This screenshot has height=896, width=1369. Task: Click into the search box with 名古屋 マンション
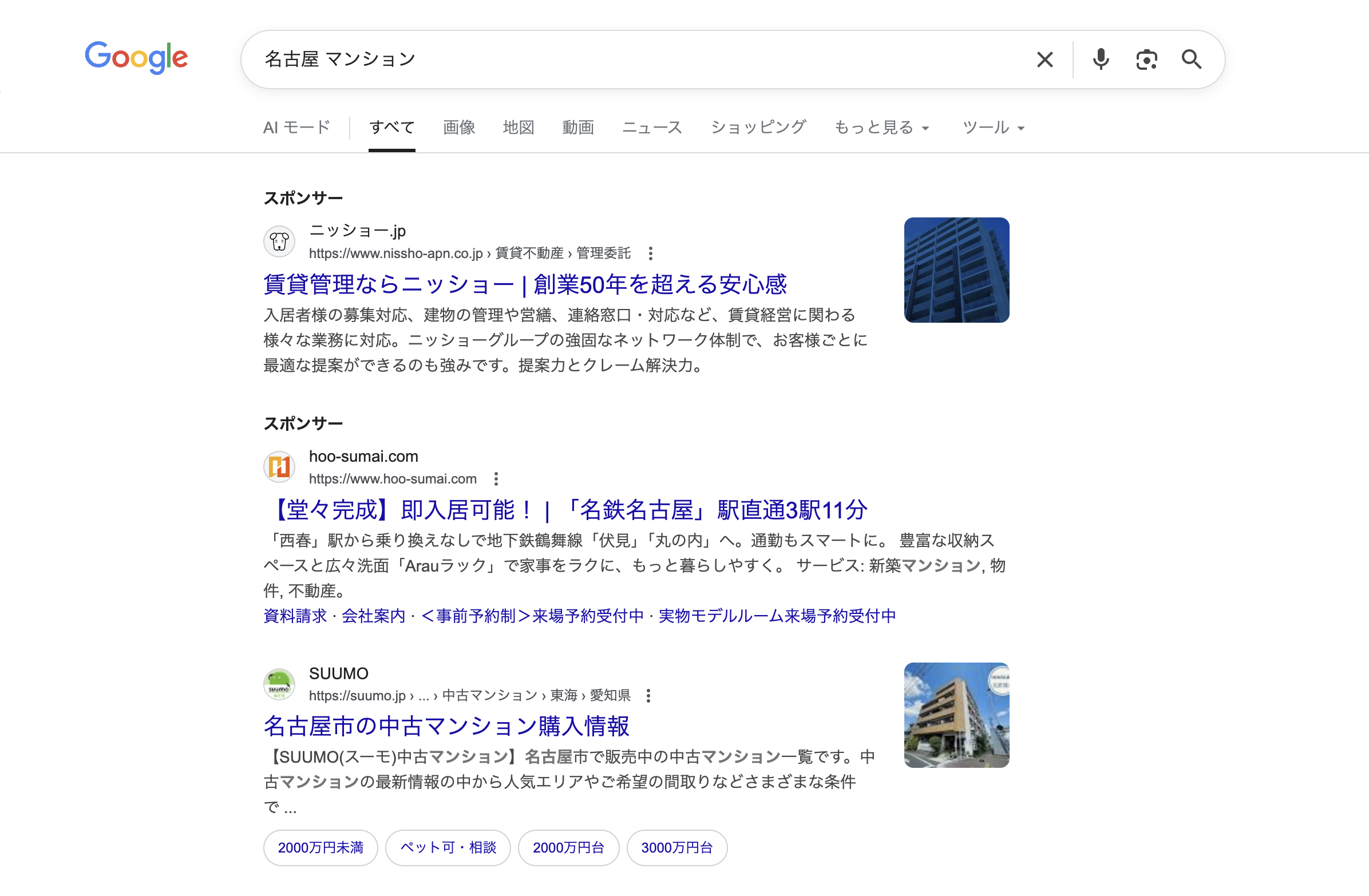(x=633, y=60)
